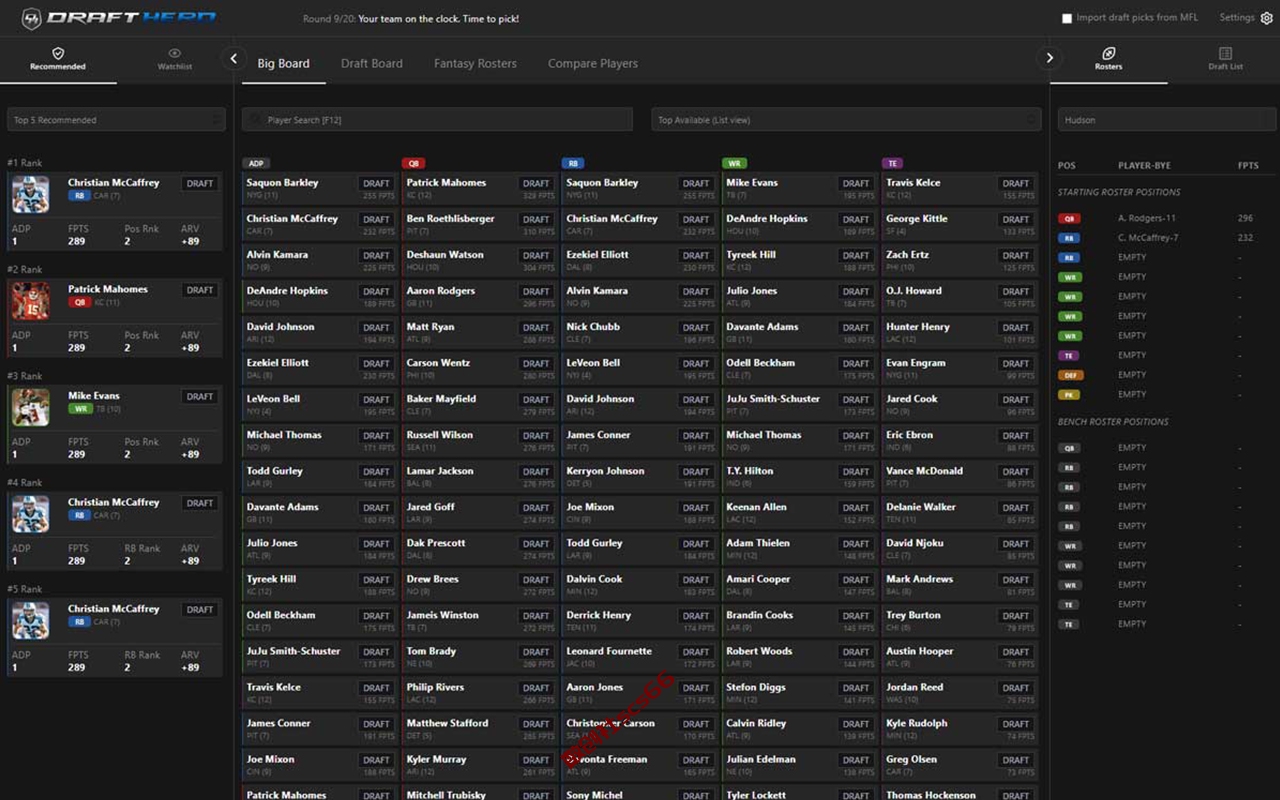Click the QB column header badge
Screen dimensions: 1280x800
[x=414, y=163]
